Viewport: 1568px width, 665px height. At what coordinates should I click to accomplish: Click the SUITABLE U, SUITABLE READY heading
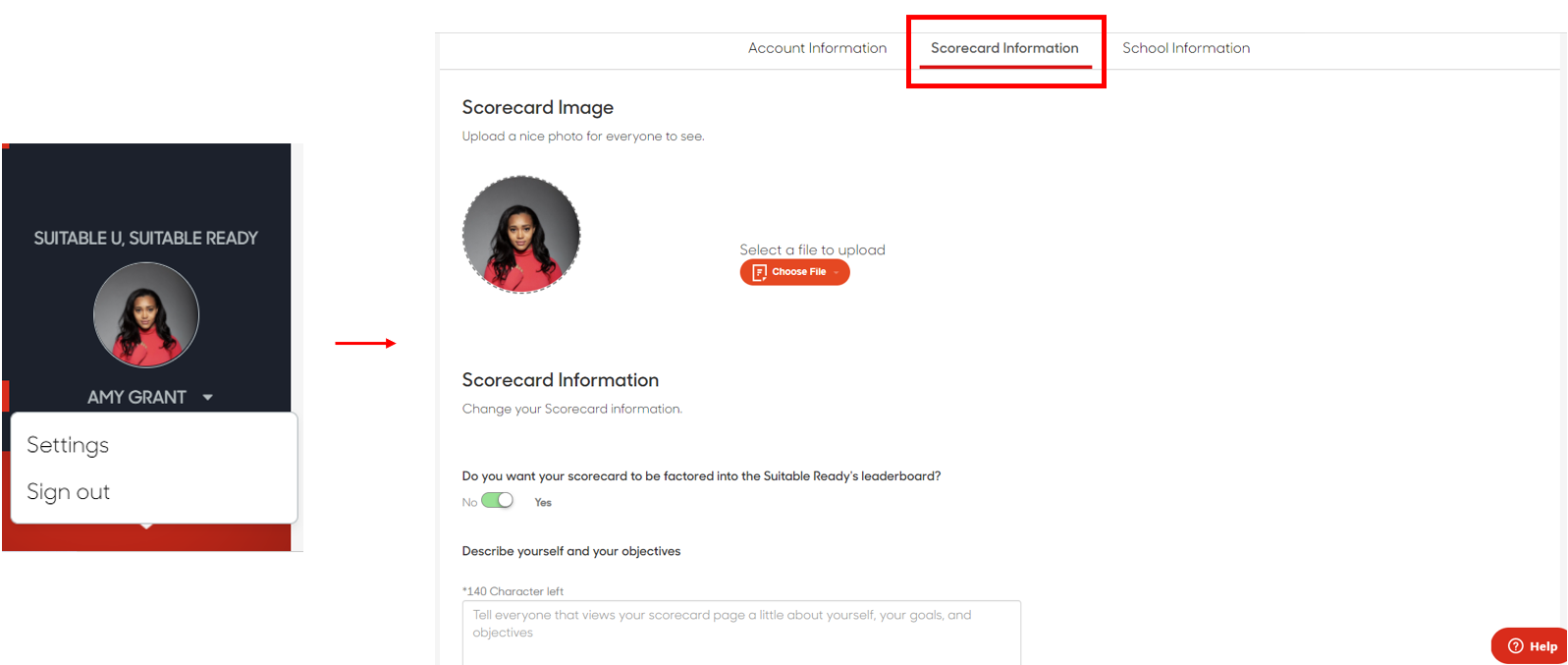(x=146, y=239)
